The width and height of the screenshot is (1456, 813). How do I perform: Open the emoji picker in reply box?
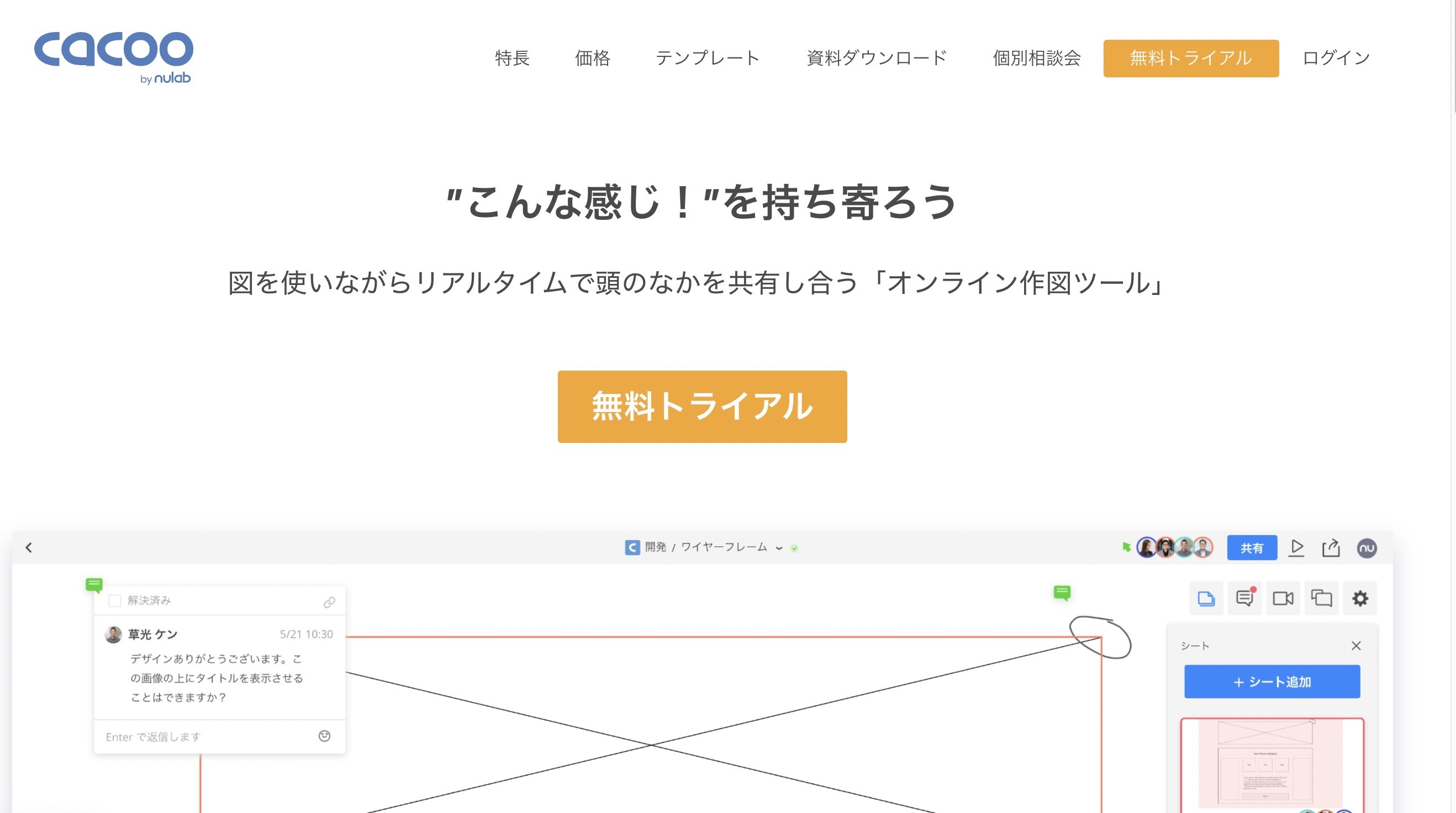(x=324, y=736)
